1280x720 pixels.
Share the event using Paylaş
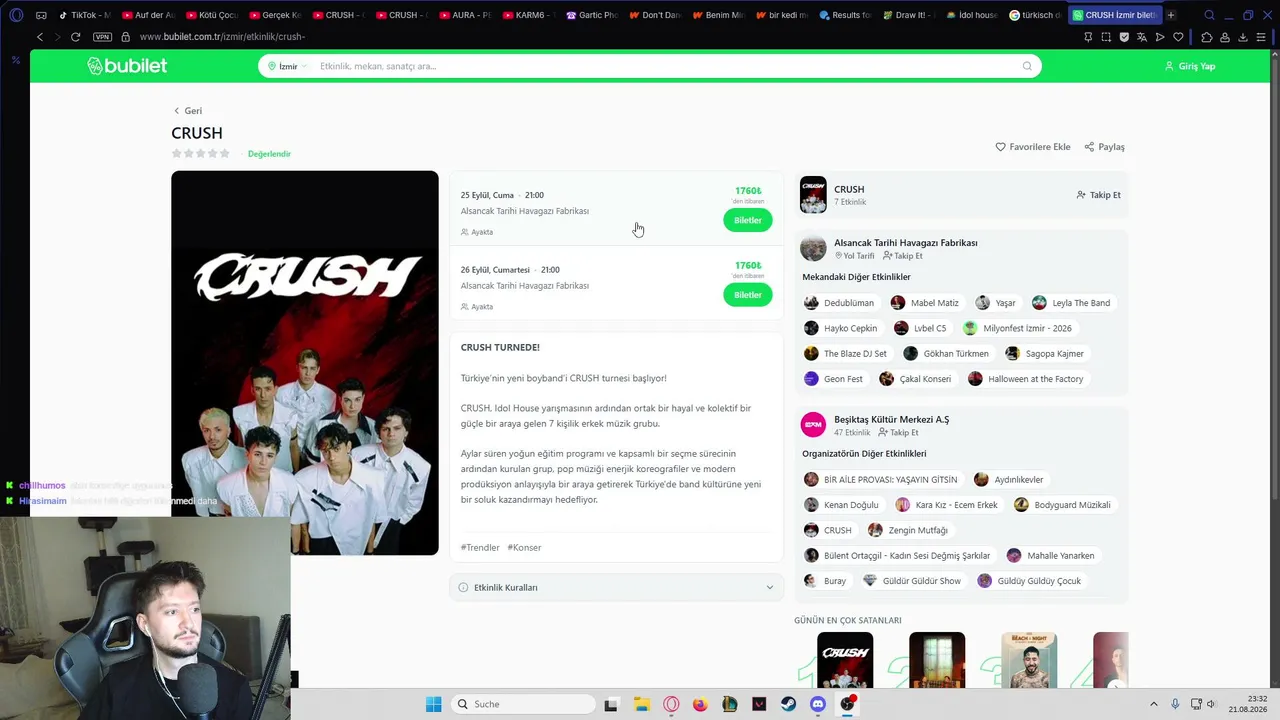pyautogui.click(x=1105, y=147)
